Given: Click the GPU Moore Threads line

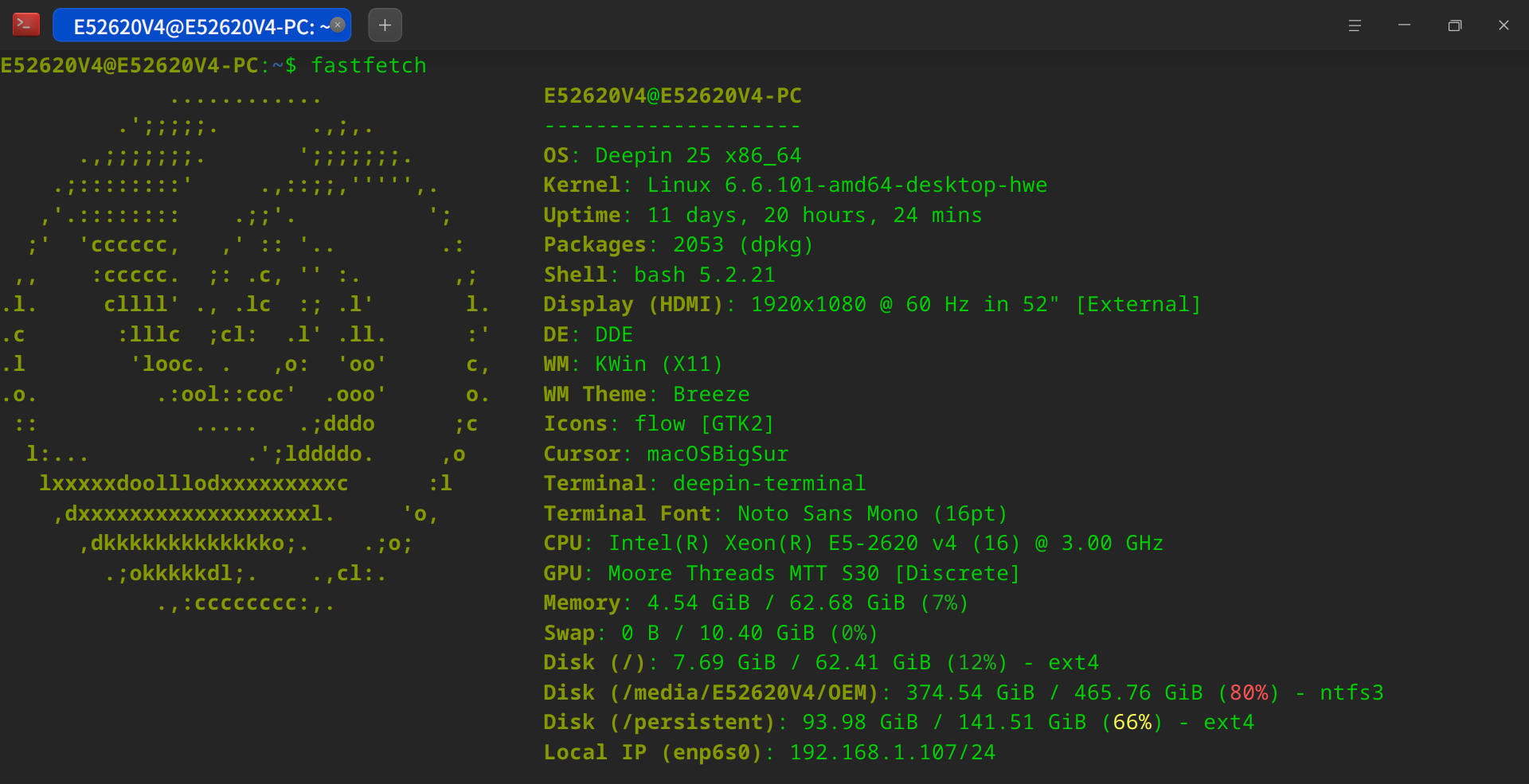Looking at the screenshot, I should coord(781,573).
